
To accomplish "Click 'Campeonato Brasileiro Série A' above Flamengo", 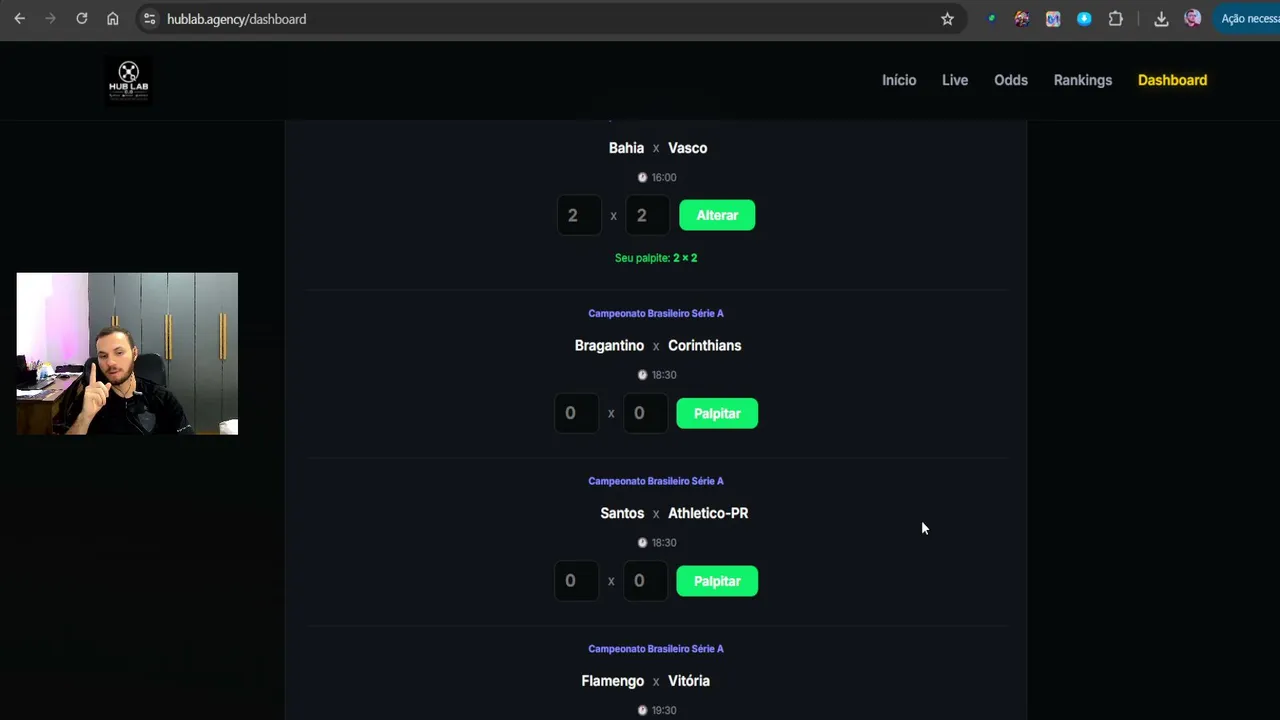I will [x=656, y=649].
